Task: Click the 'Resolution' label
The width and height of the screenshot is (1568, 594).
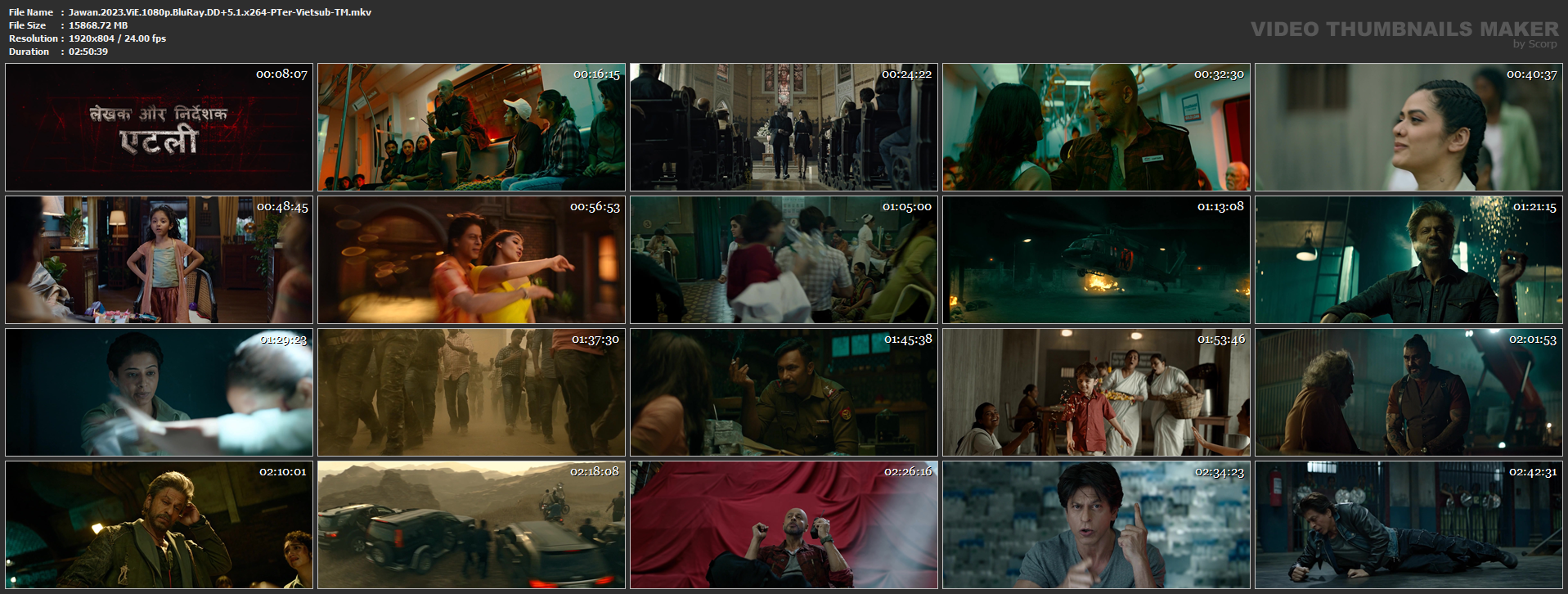Action: (x=34, y=38)
